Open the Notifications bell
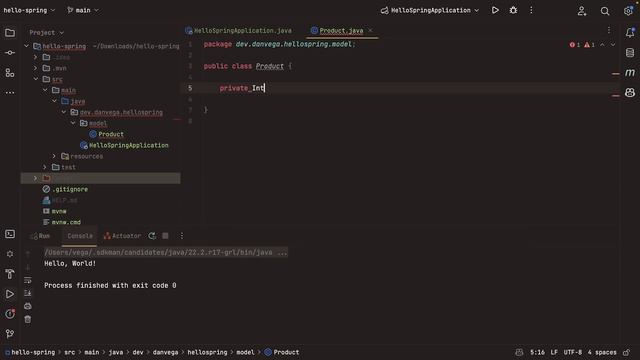 tap(630, 32)
